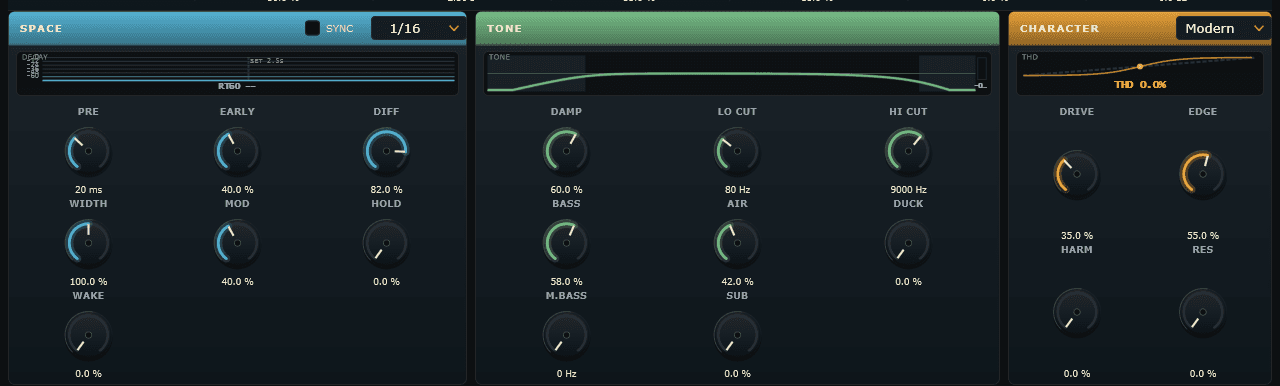The image size is (1280, 386).
Task: Click the 58.0 % BASS value
Action: (x=566, y=281)
